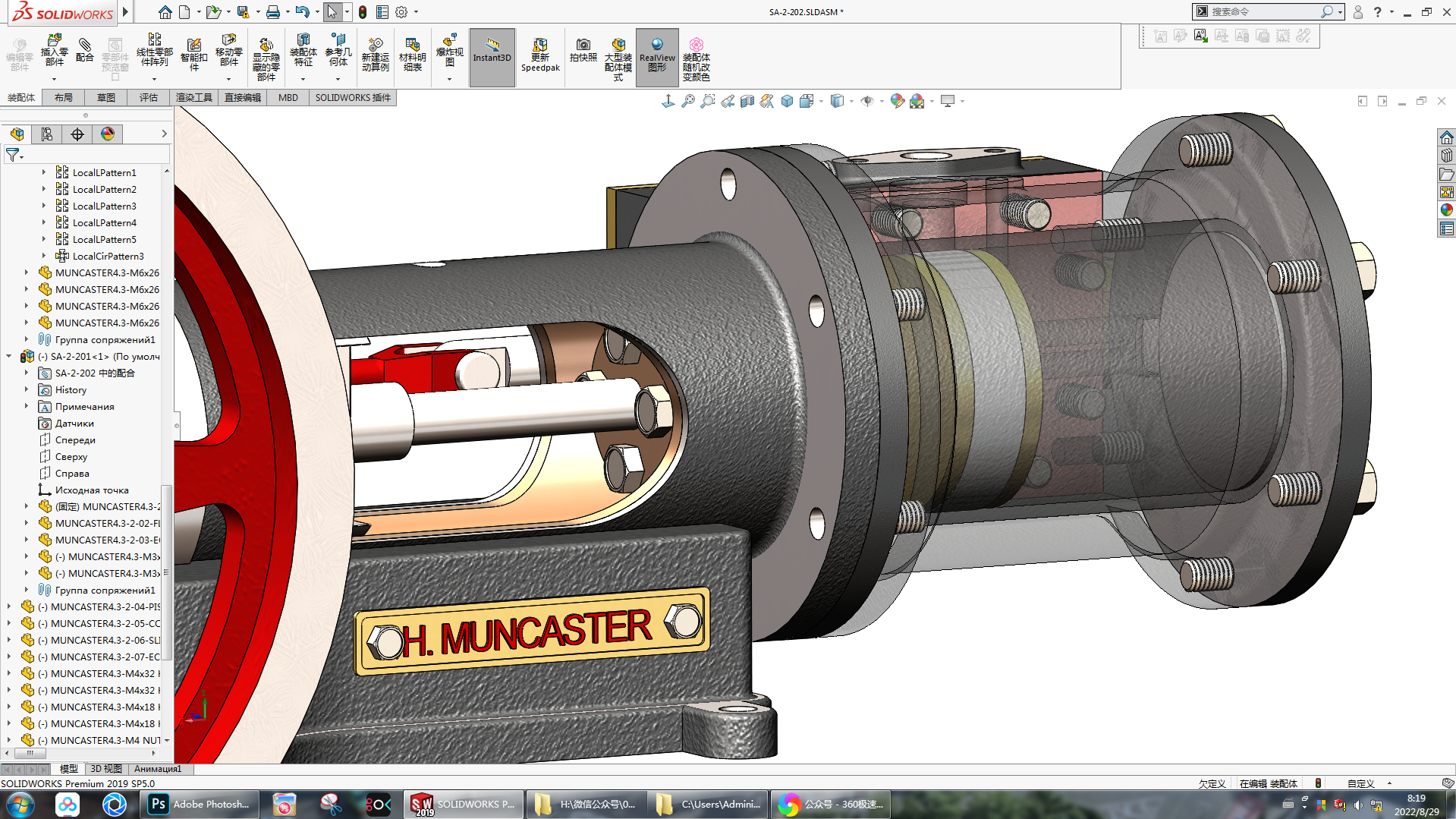Click the 自定义 status bar units button
This screenshot has height=819, width=1456.
1361,783
